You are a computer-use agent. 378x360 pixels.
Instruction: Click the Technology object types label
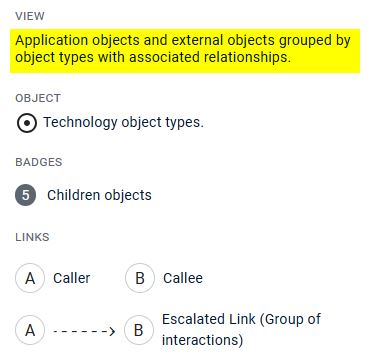click(x=124, y=122)
